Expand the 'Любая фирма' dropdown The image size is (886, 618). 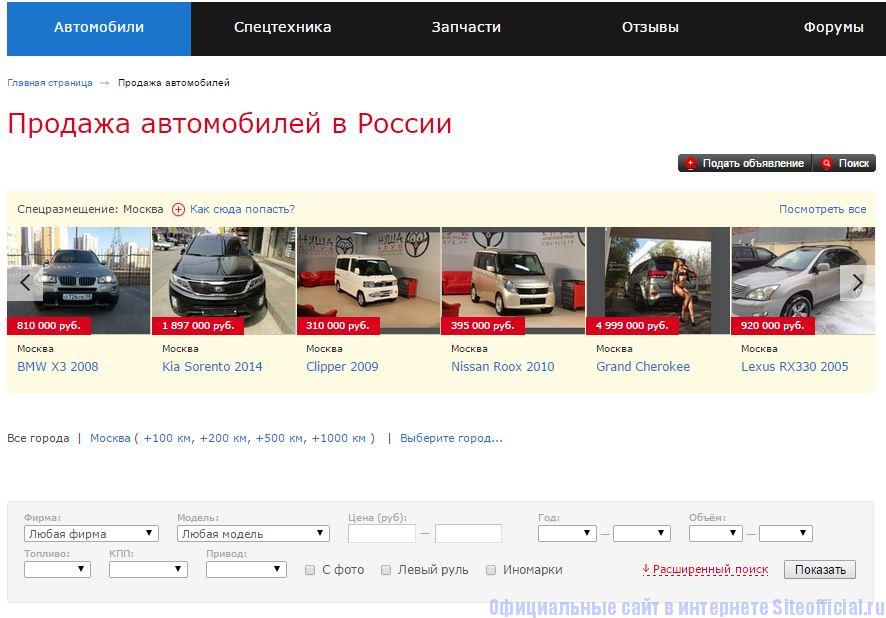tap(91, 534)
